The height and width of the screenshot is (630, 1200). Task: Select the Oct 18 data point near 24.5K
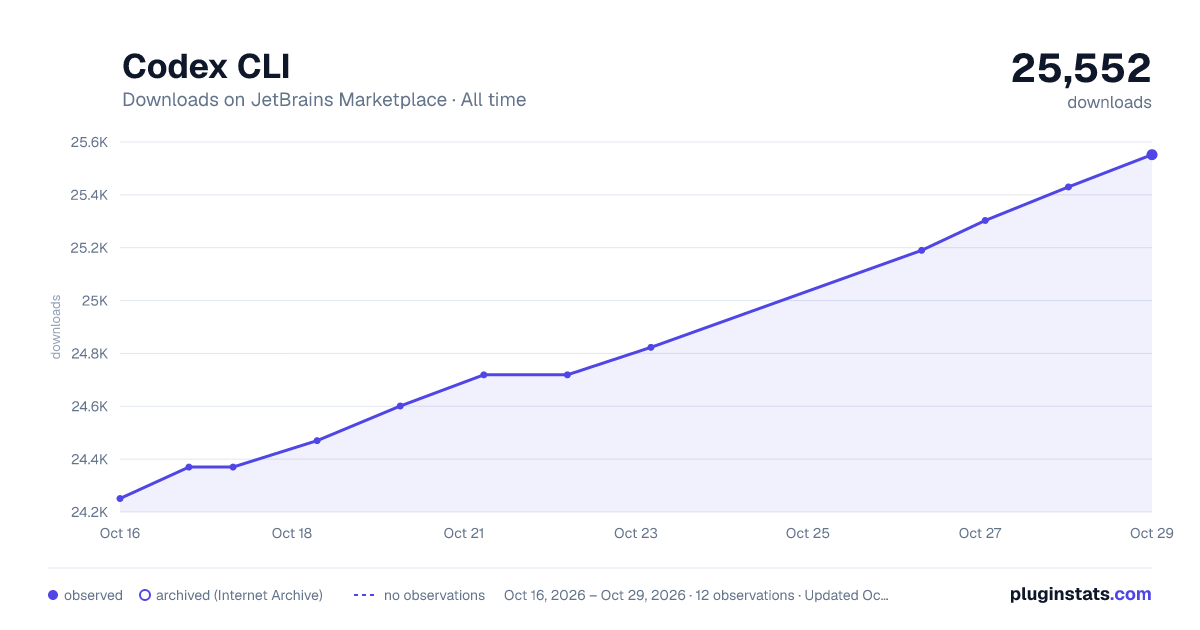coord(317,440)
